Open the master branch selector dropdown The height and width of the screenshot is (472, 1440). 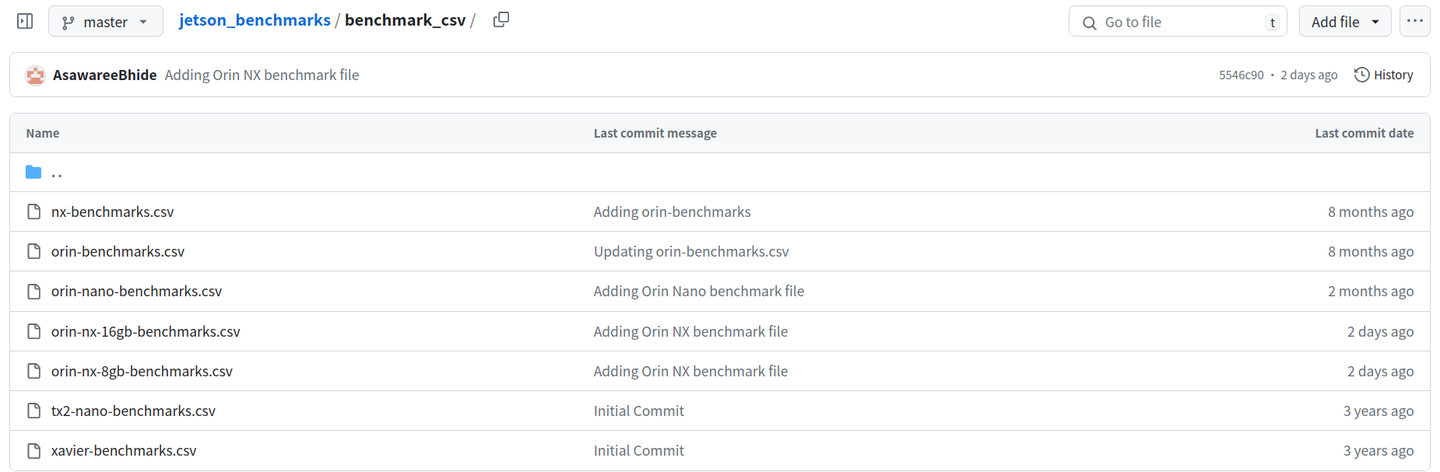[105, 21]
